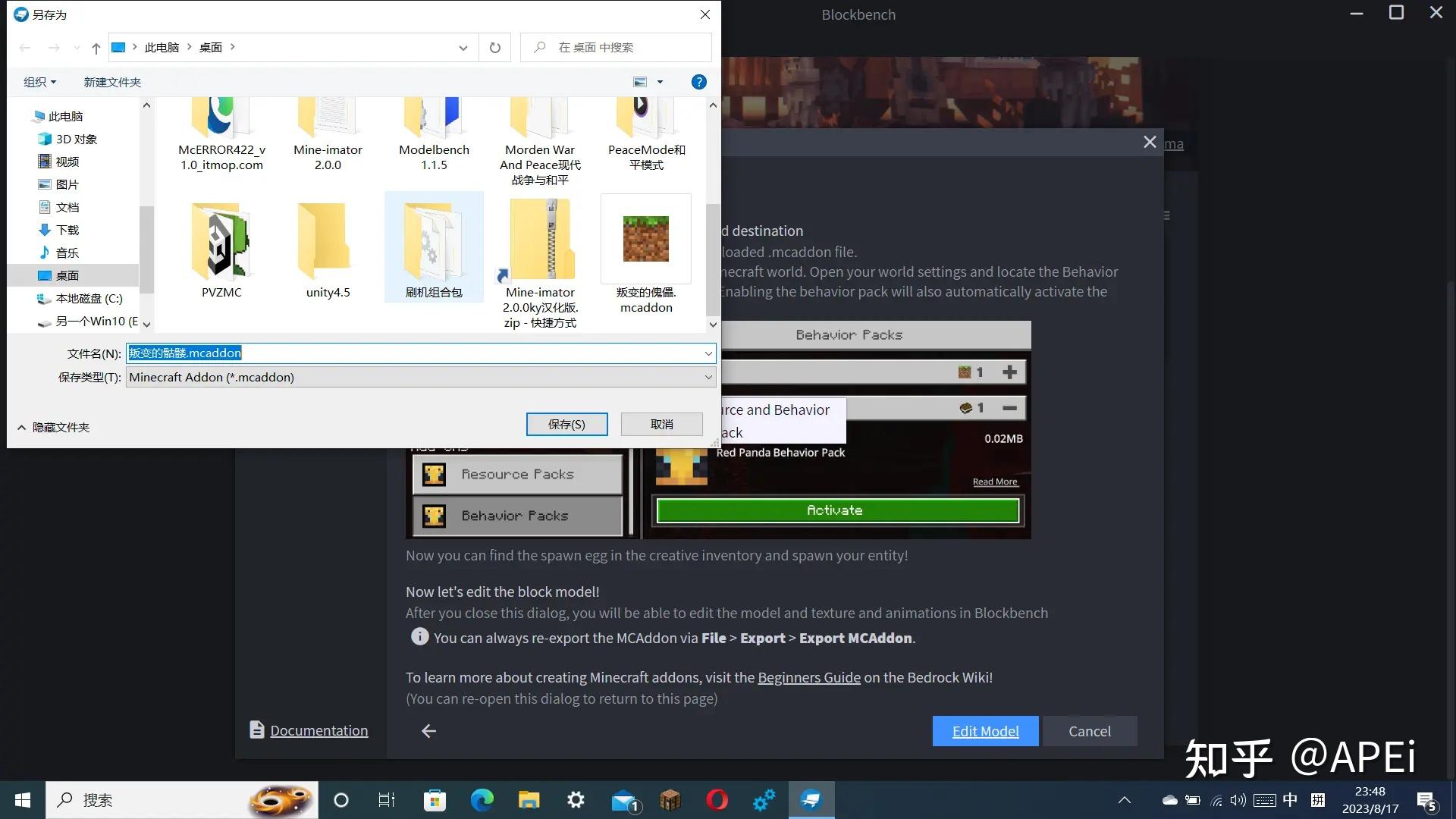Click 桌面 in the address bar breadcrumb
1456x819 pixels.
click(x=210, y=48)
